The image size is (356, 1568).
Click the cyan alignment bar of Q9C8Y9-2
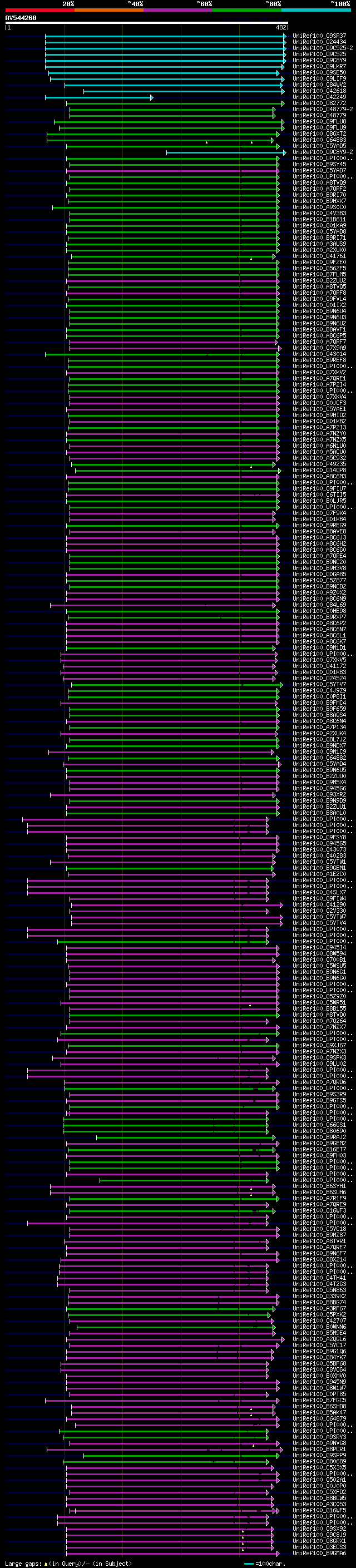tap(226, 152)
